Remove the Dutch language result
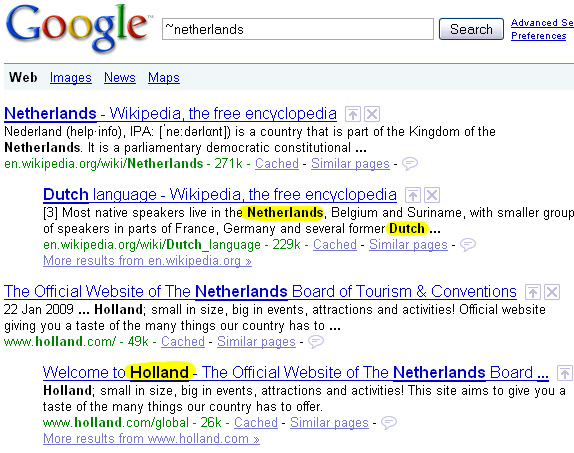 432,195
